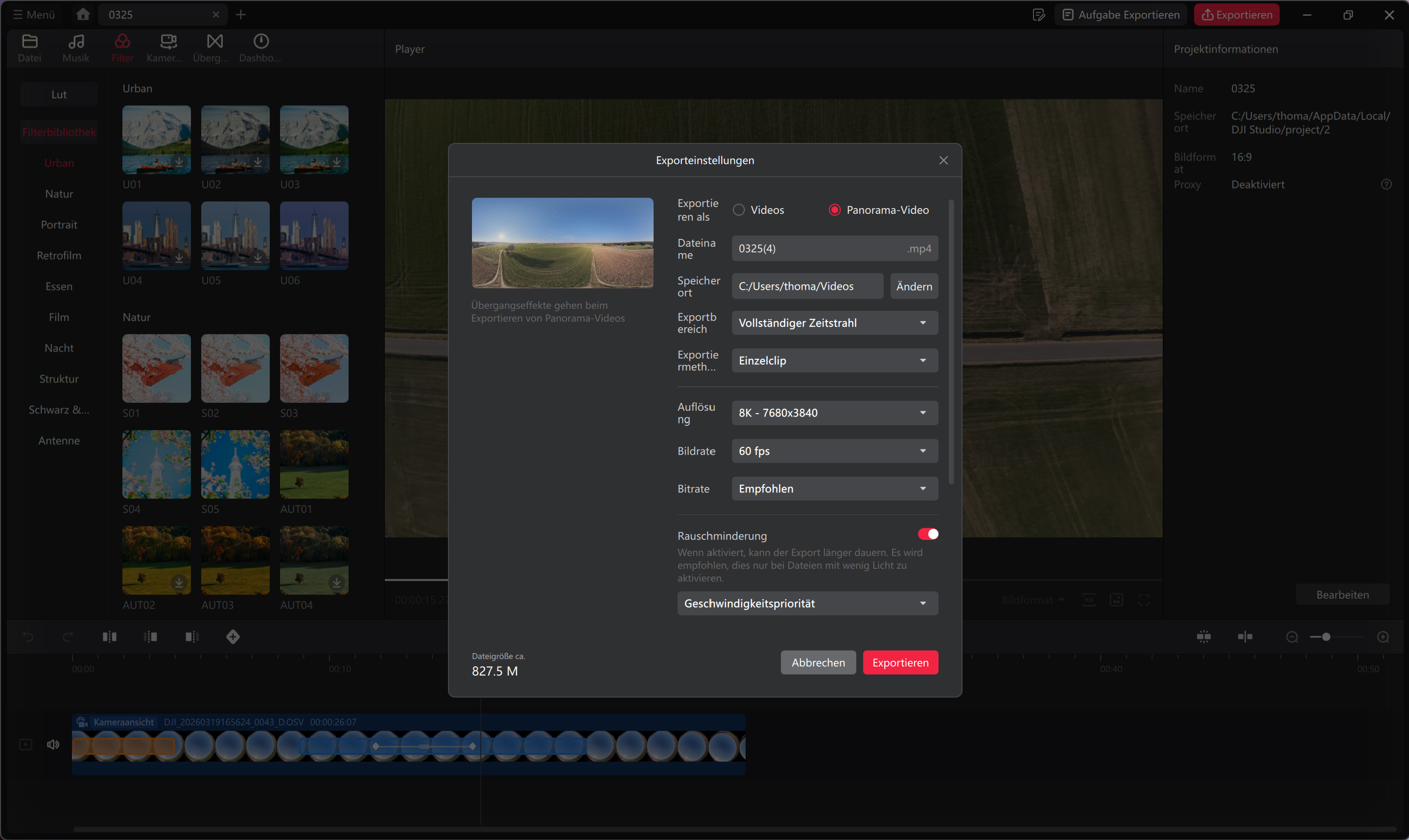This screenshot has height=840, width=1409.
Task: Open the Auflösung 8K dropdown
Action: point(834,413)
